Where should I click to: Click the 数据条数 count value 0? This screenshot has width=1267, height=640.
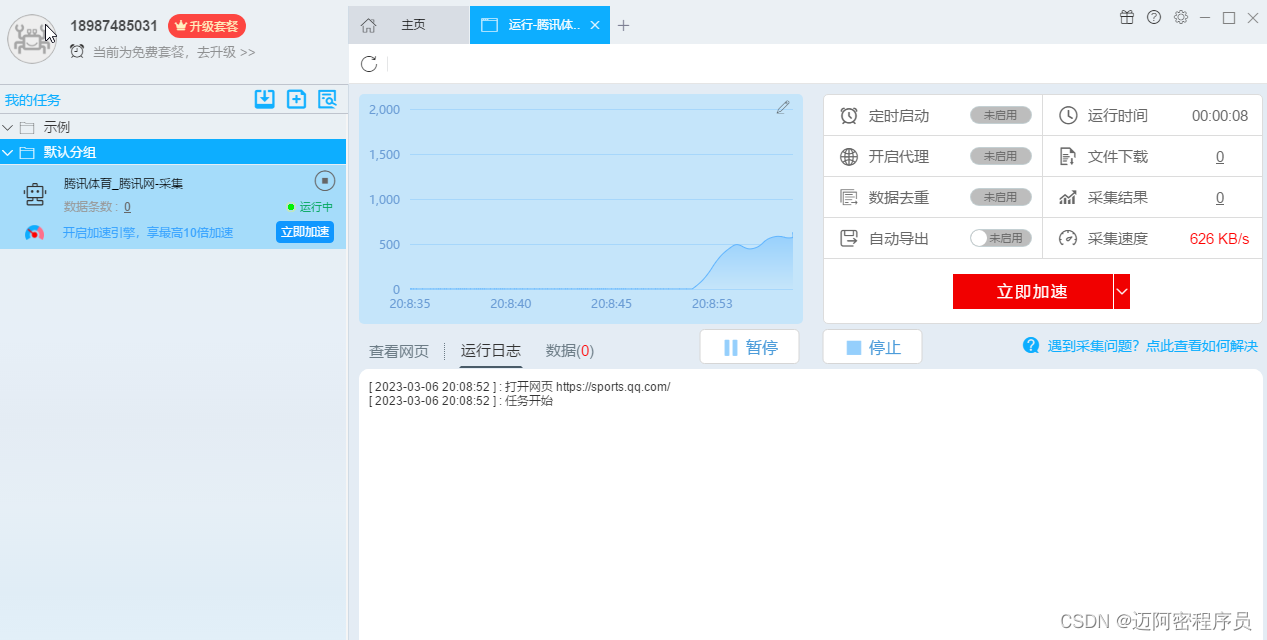pyautogui.click(x=127, y=207)
